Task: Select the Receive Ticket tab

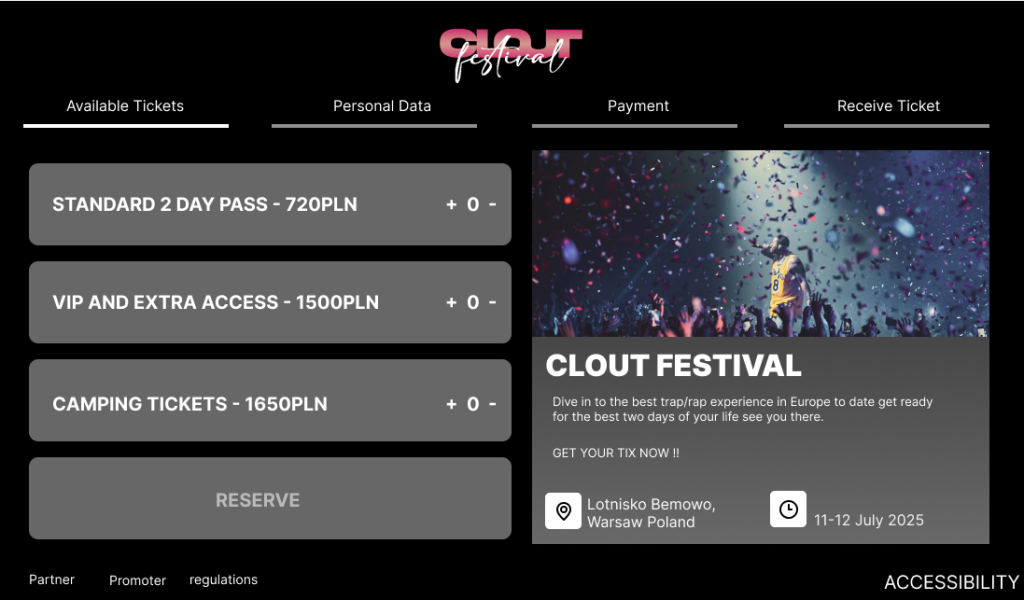Action: [888, 106]
